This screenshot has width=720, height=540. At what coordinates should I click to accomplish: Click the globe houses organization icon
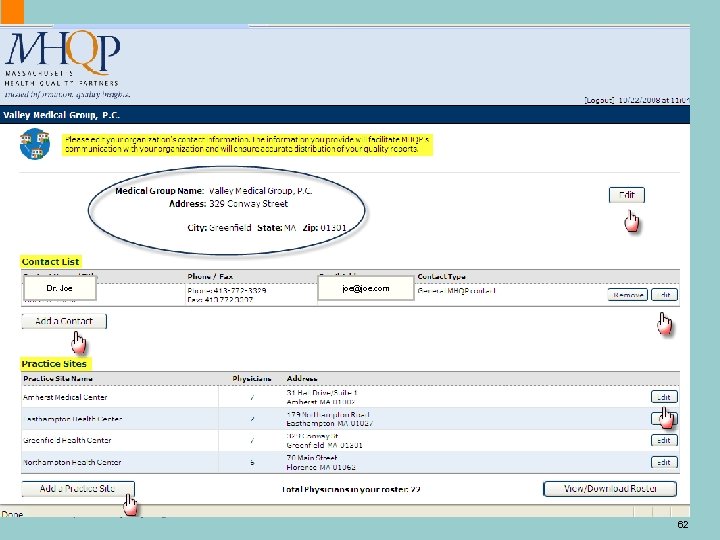[x=35, y=144]
